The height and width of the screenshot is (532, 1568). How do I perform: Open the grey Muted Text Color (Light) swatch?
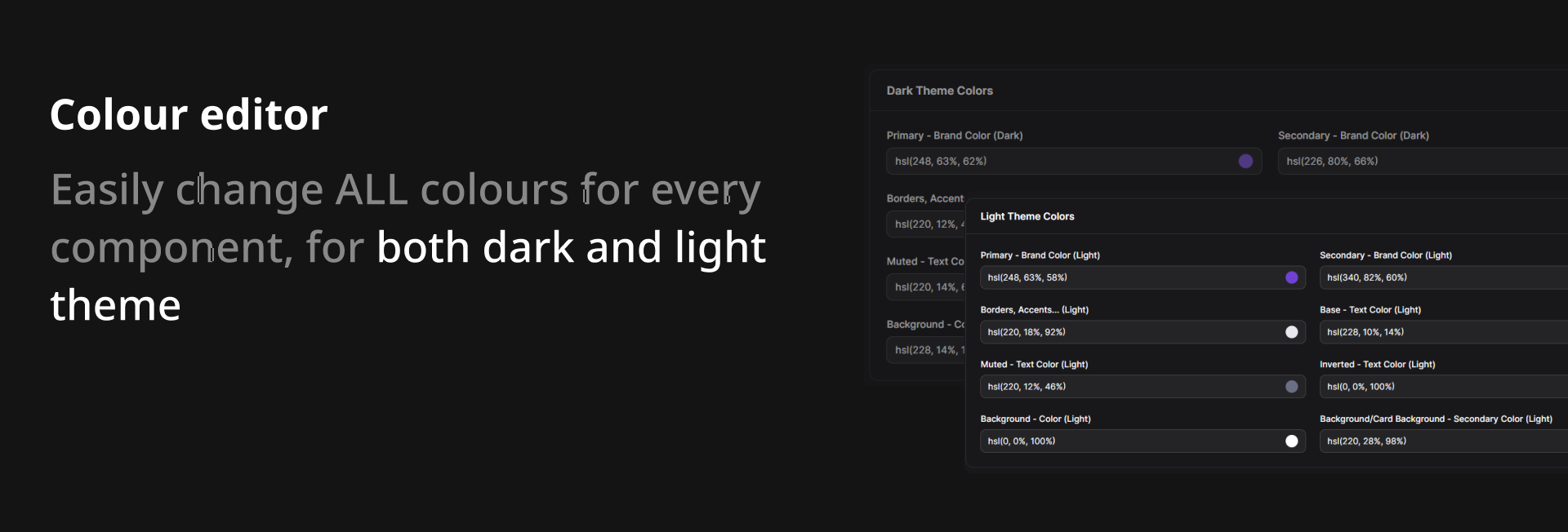(1291, 387)
